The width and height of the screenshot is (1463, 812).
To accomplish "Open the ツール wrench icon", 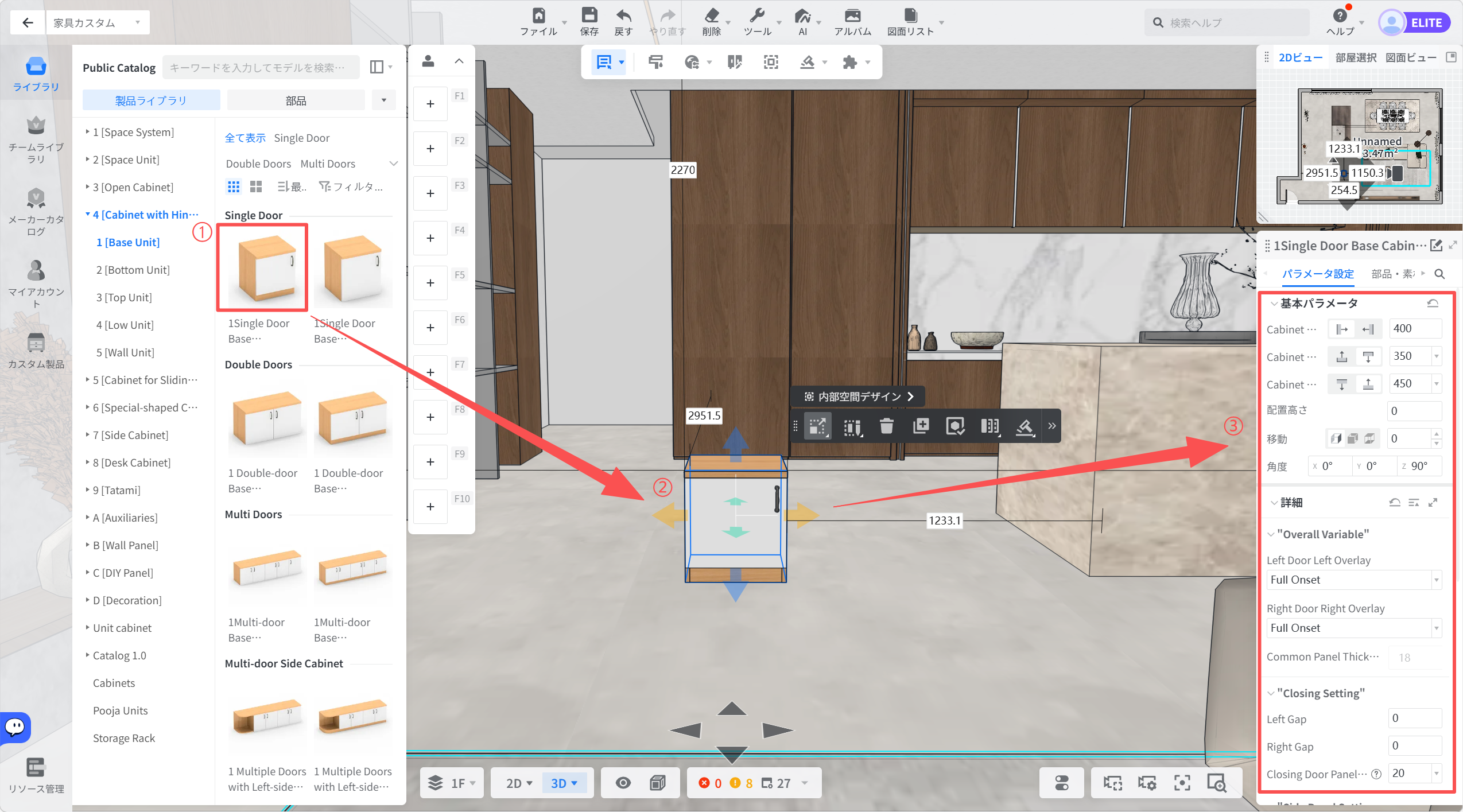I will pos(757,15).
